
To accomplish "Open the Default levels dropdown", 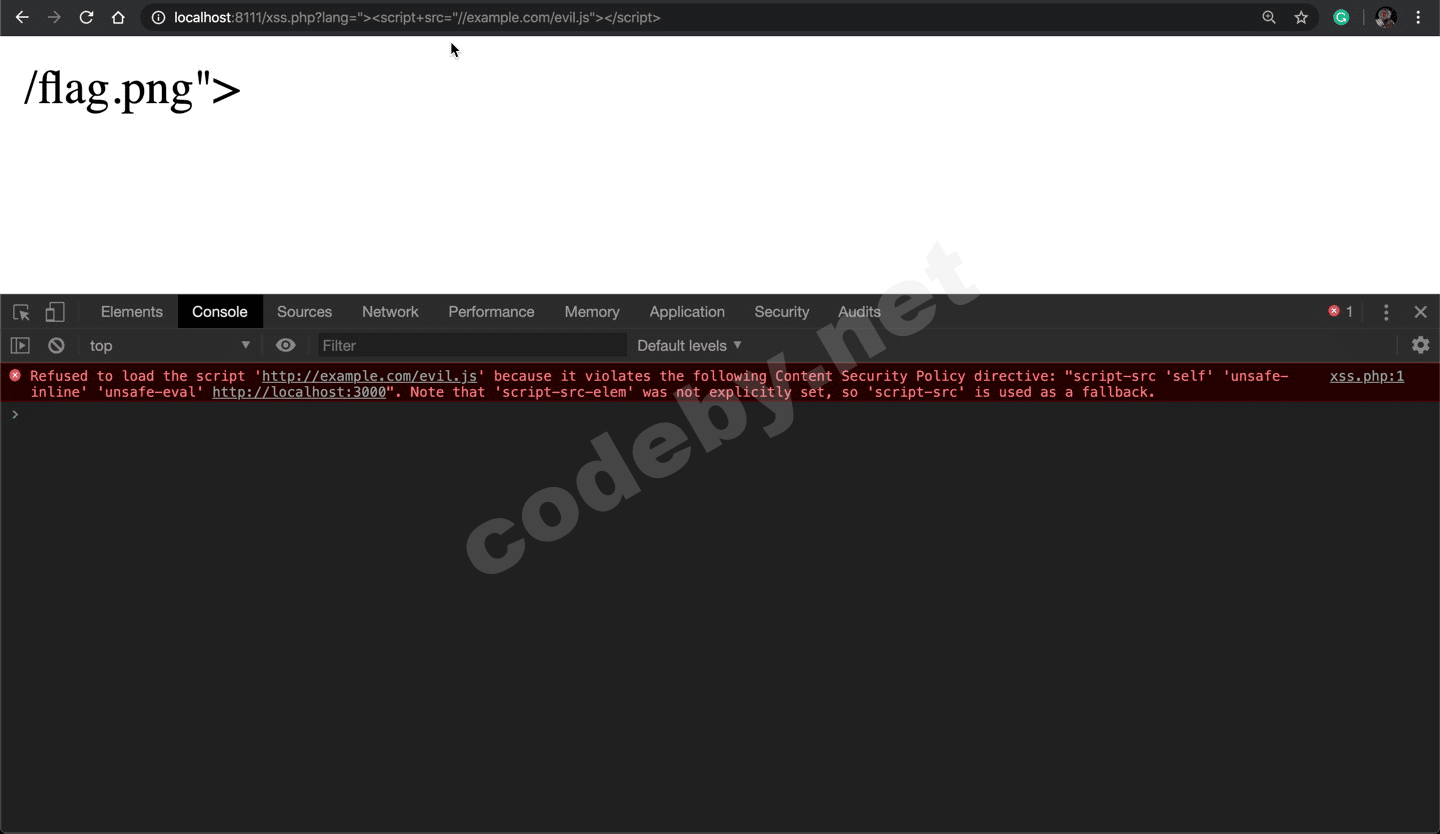I will pyautogui.click(x=690, y=345).
